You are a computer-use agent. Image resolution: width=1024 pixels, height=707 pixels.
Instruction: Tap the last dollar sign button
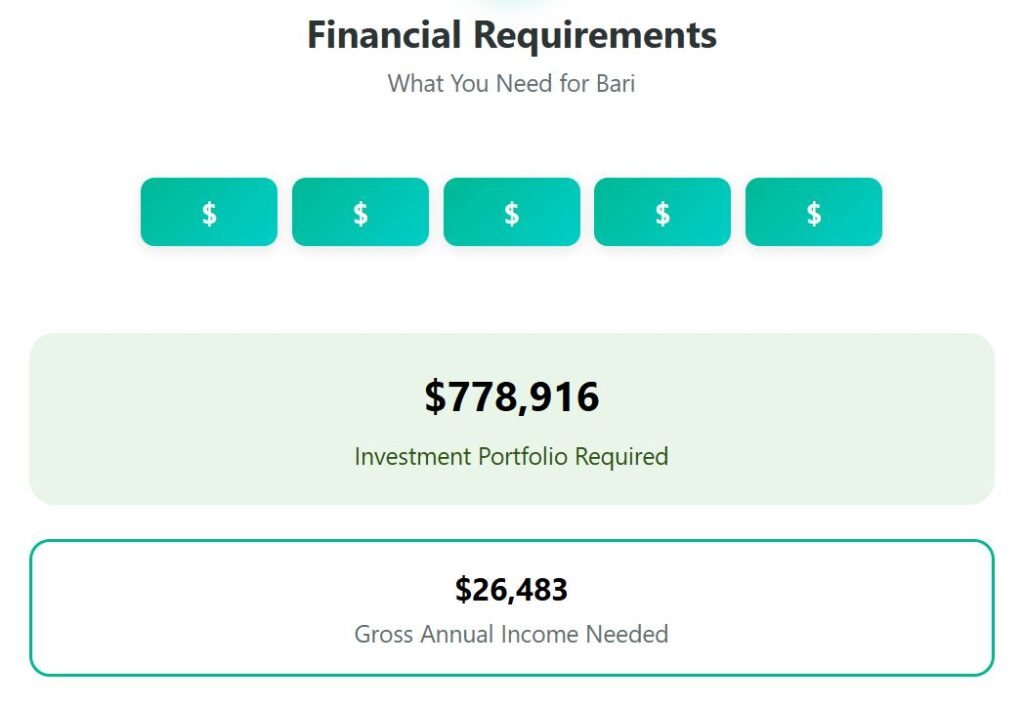click(813, 212)
